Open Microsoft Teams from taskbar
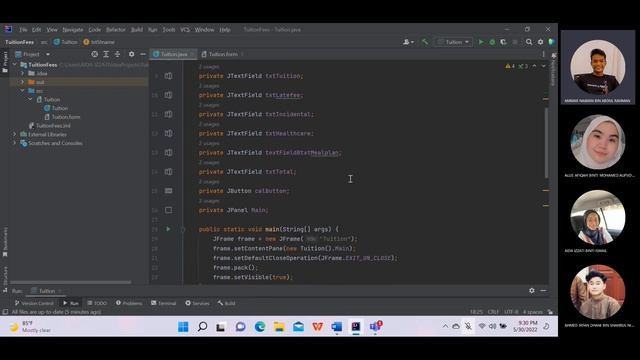The height and width of the screenshot is (360, 640). [376, 327]
